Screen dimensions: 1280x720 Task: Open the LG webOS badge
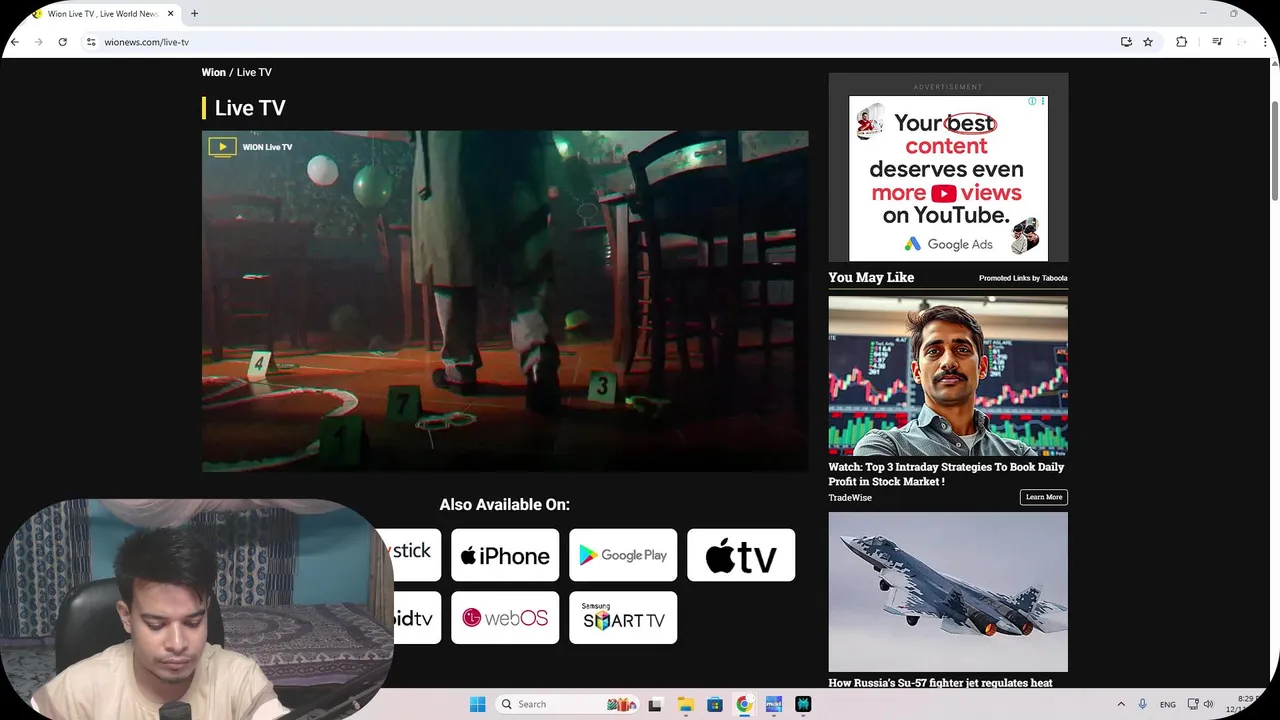tap(505, 617)
